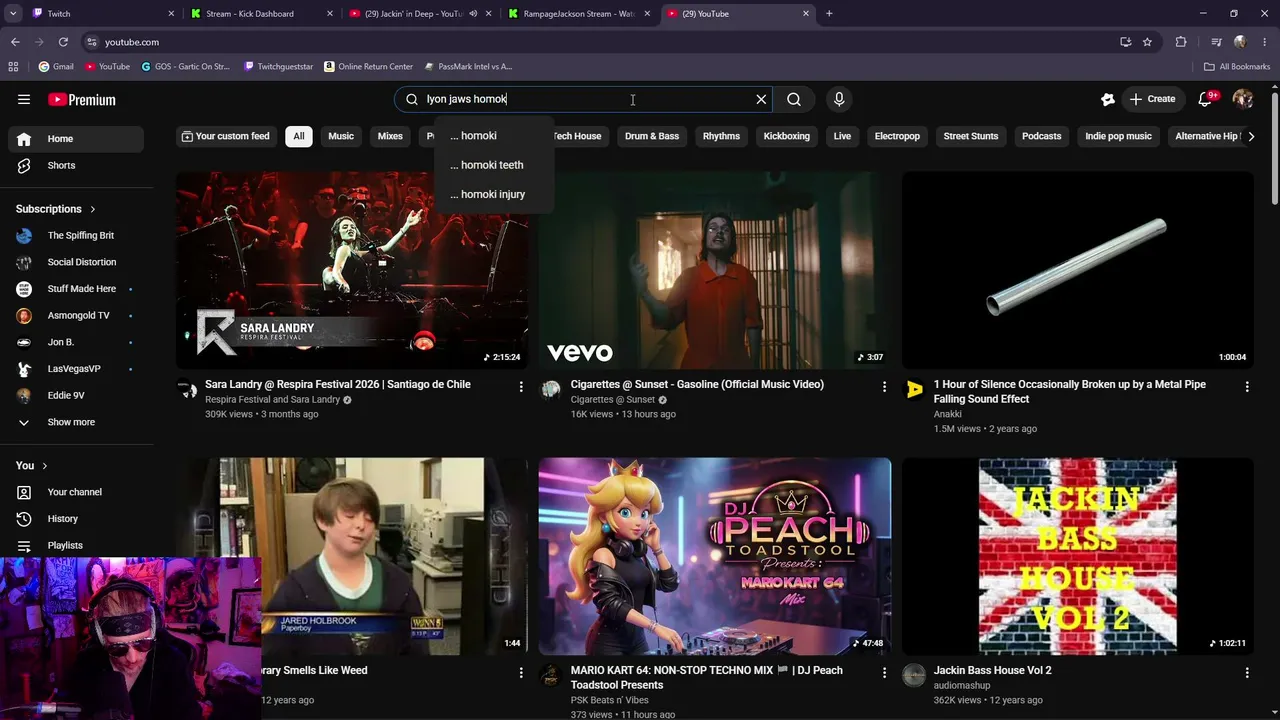Open the Chrome profile avatar
The height and width of the screenshot is (720, 1280).
coord(1240,42)
